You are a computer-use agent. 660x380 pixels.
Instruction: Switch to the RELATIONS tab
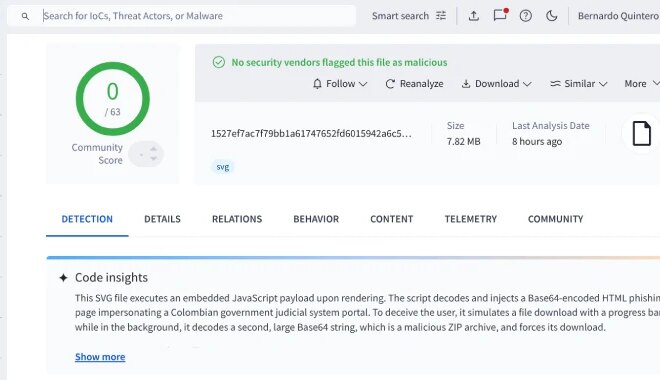click(237, 219)
